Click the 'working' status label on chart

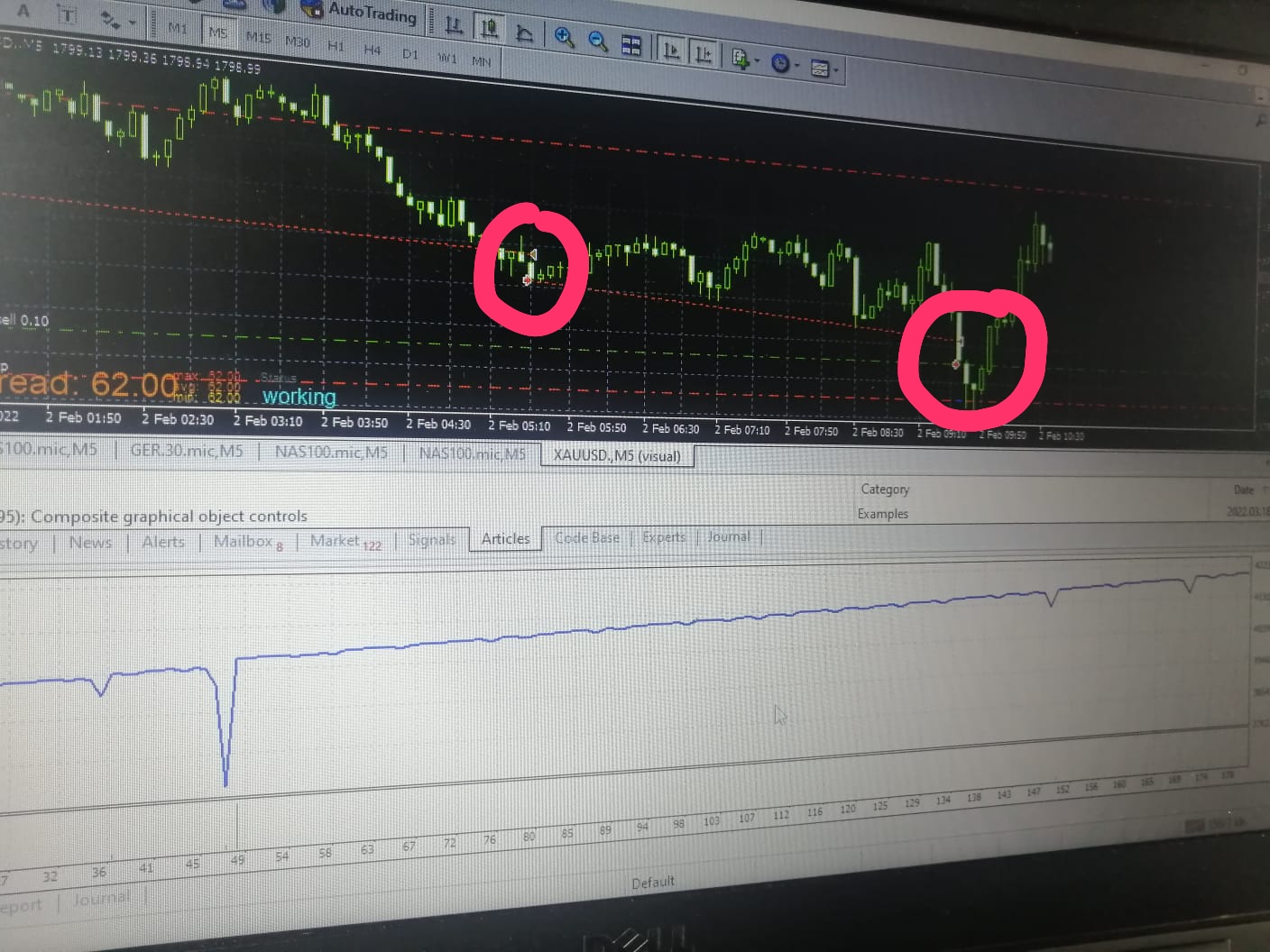point(299,396)
